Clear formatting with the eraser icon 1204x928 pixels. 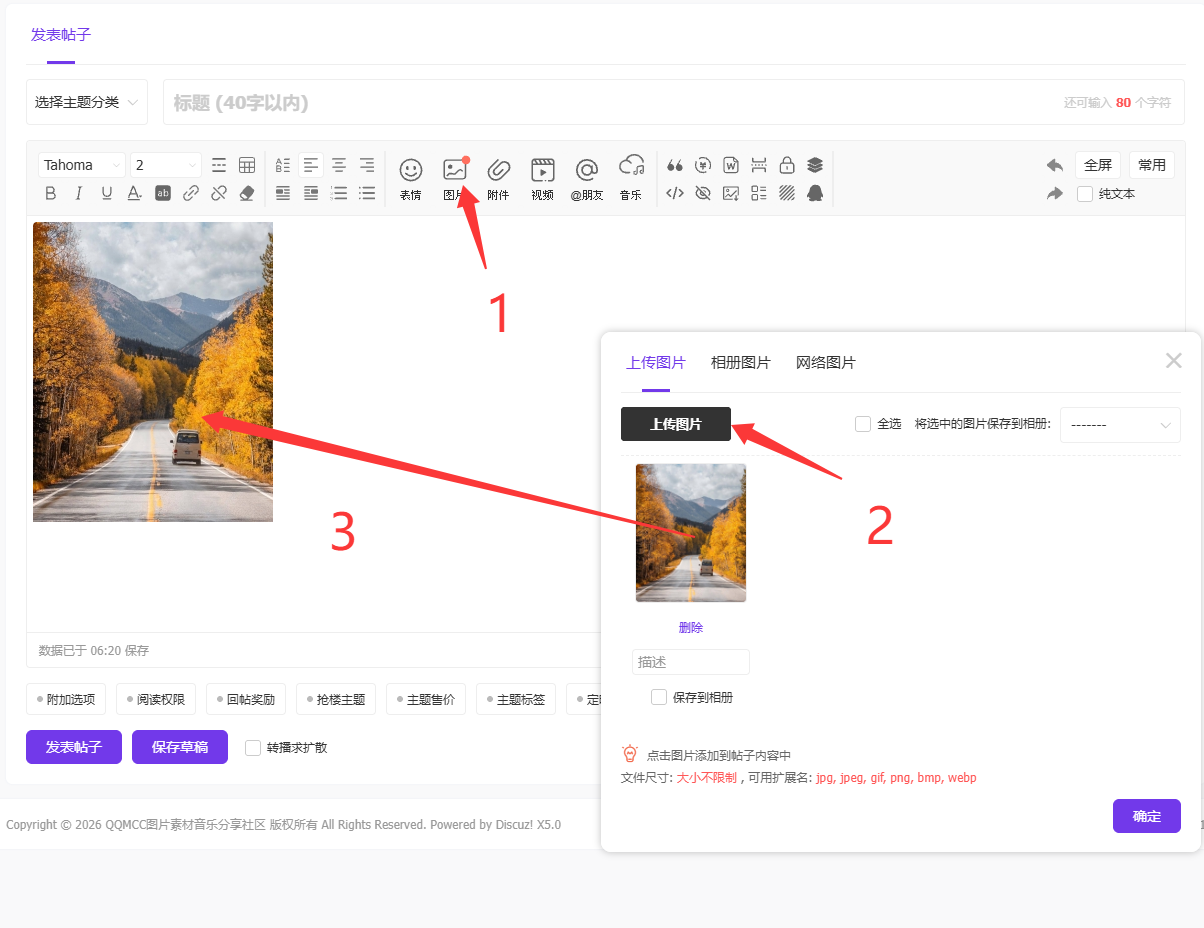coord(247,193)
